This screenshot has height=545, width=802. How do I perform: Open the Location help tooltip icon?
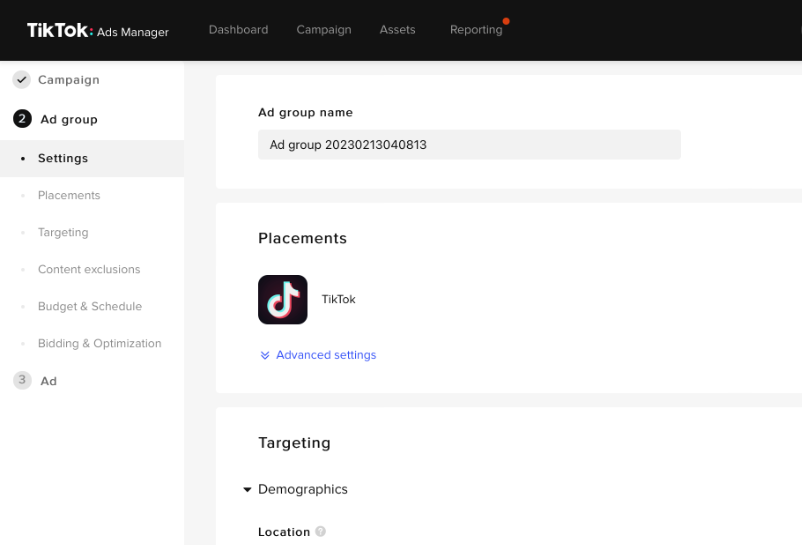[x=321, y=531]
